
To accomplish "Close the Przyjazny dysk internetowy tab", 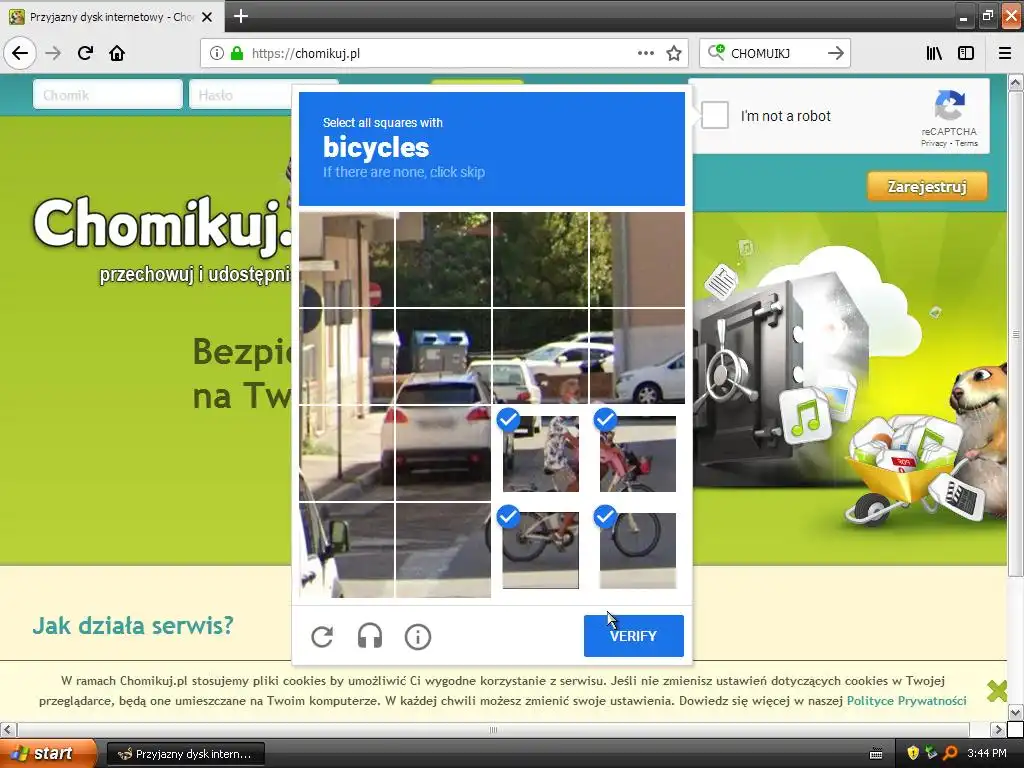I will [207, 17].
